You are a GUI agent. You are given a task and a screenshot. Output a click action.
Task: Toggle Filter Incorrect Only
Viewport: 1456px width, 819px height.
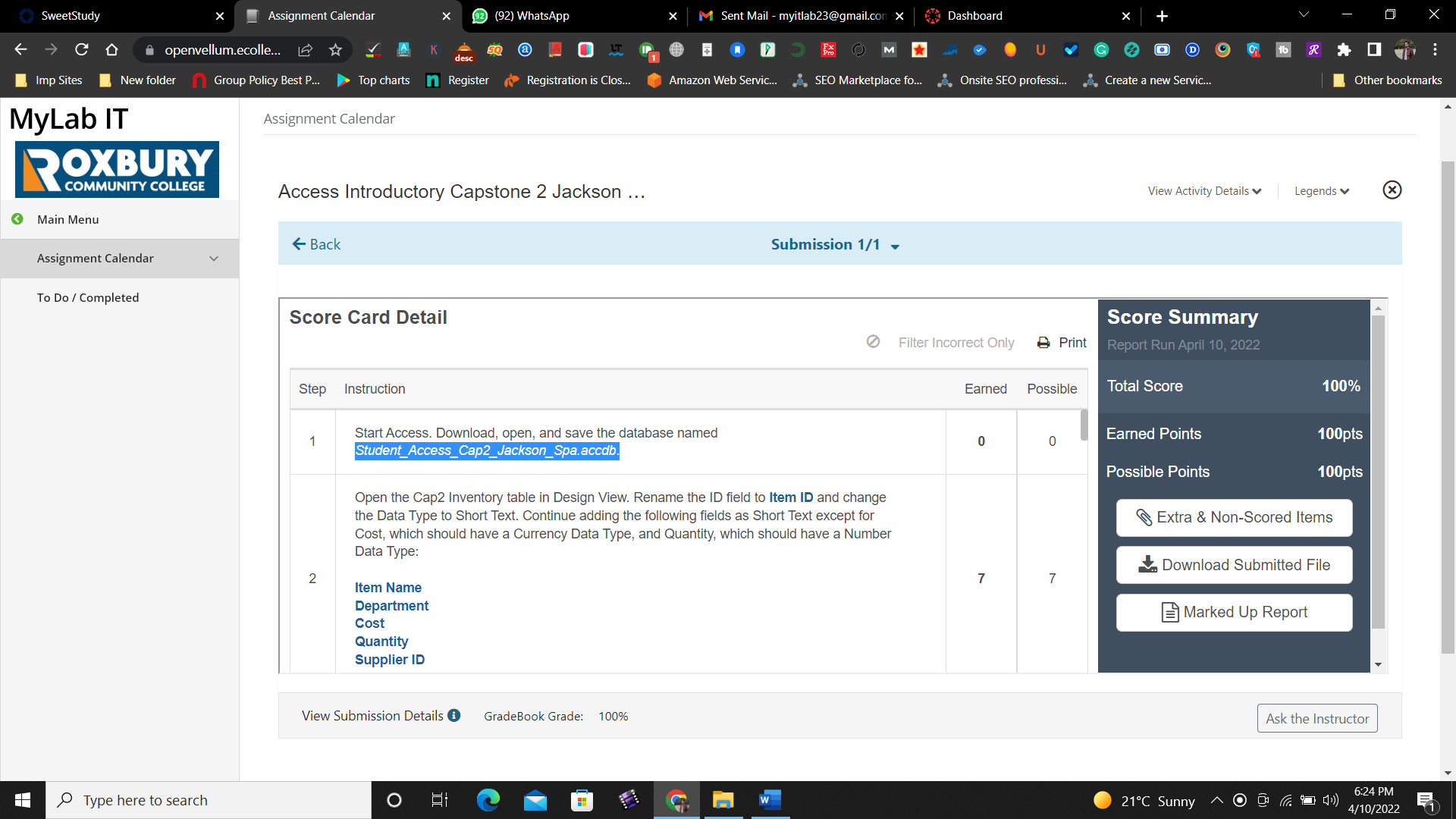[x=940, y=343]
